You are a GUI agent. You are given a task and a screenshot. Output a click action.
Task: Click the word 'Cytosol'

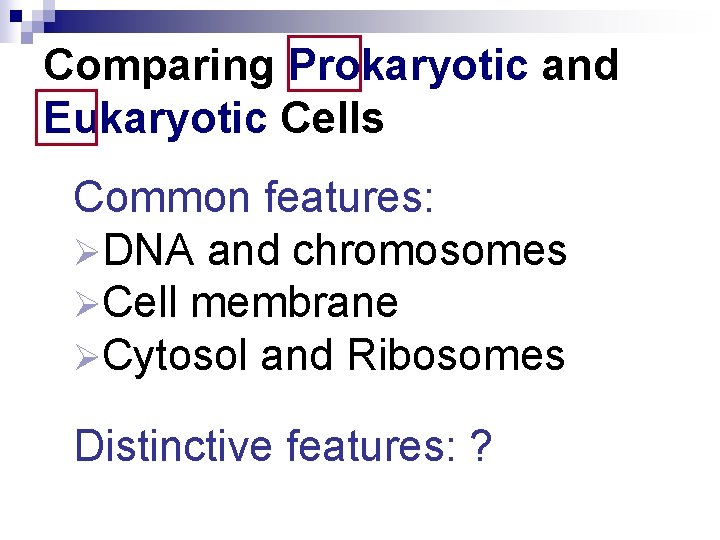pyautogui.click(x=175, y=355)
